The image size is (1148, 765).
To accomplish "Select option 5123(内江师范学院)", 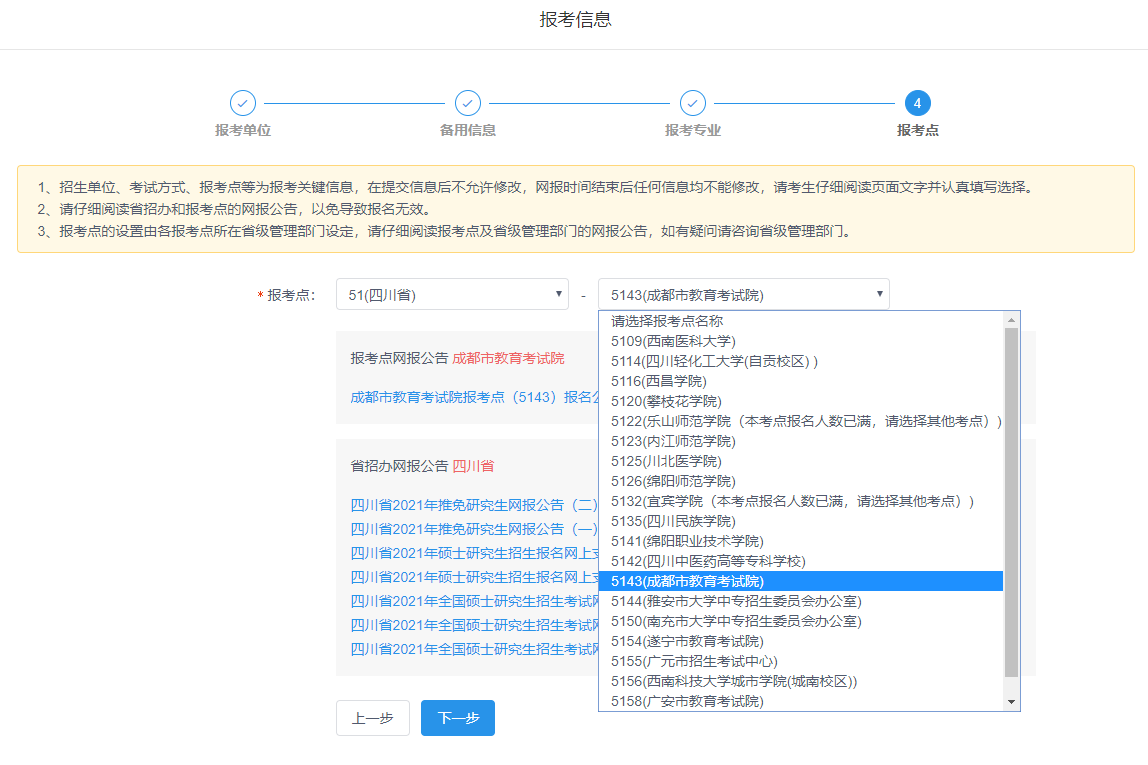I will (x=801, y=441).
